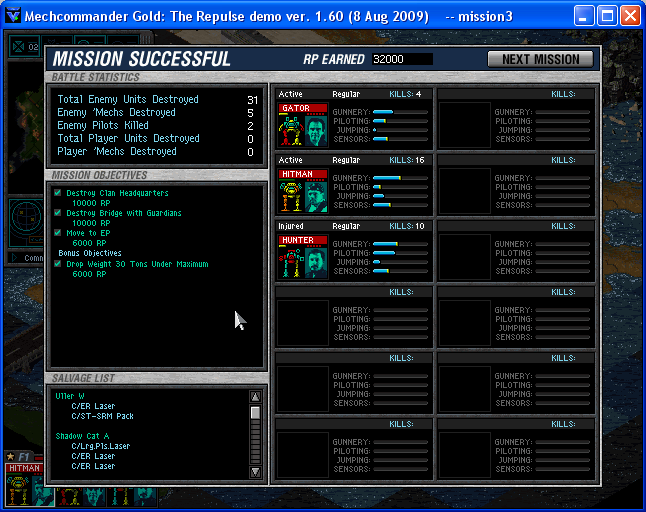Select Hitman mech in bottom-left squad bar
The height and width of the screenshot is (512, 646).
coord(18,489)
